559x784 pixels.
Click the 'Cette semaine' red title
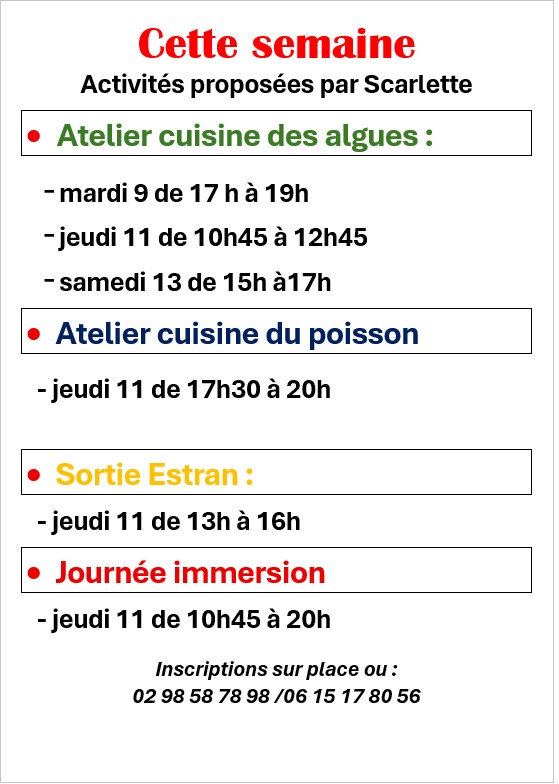click(277, 44)
